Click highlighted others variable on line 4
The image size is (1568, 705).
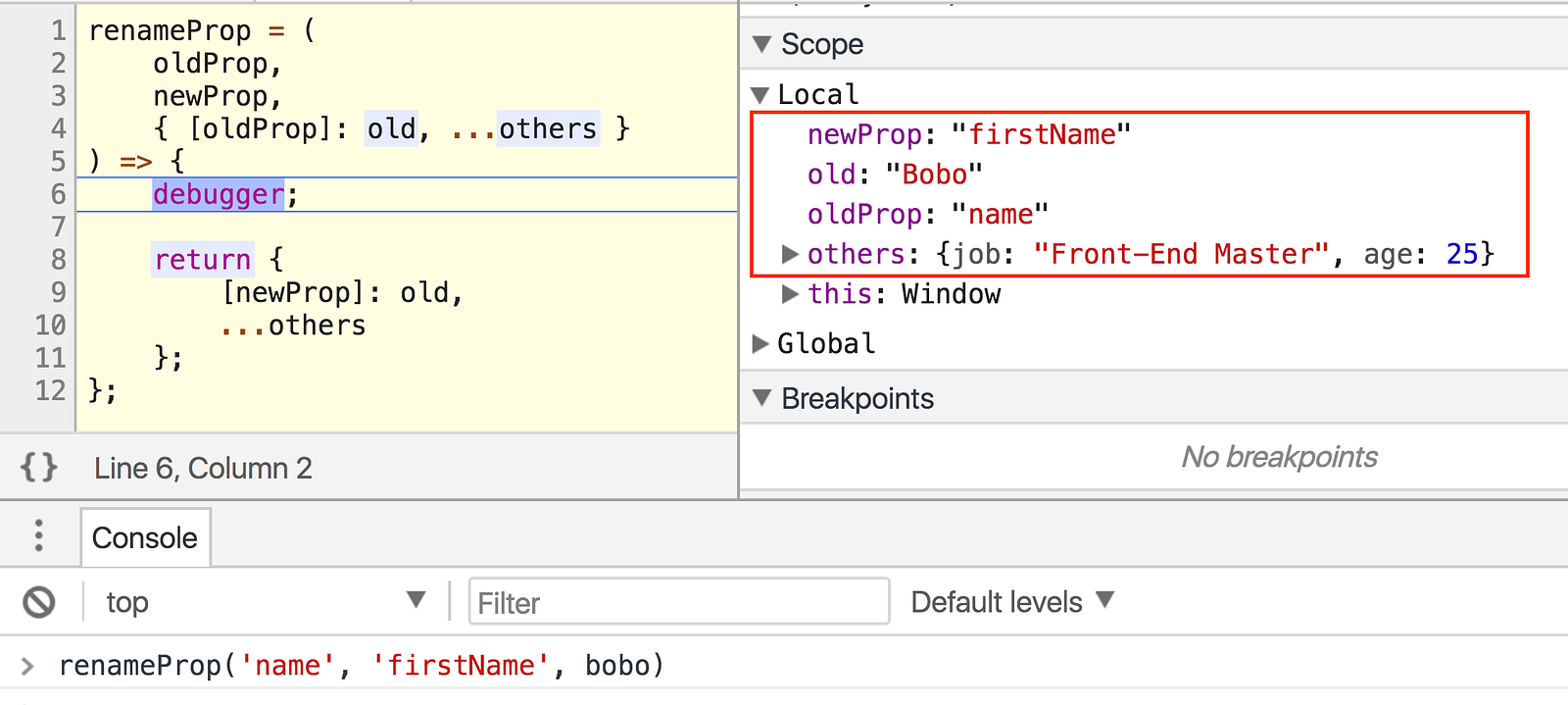tap(548, 128)
